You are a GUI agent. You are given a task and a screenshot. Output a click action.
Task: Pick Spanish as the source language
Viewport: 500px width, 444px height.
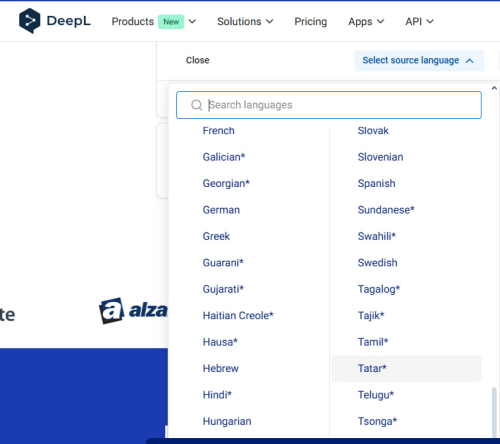(x=376, y=183)
